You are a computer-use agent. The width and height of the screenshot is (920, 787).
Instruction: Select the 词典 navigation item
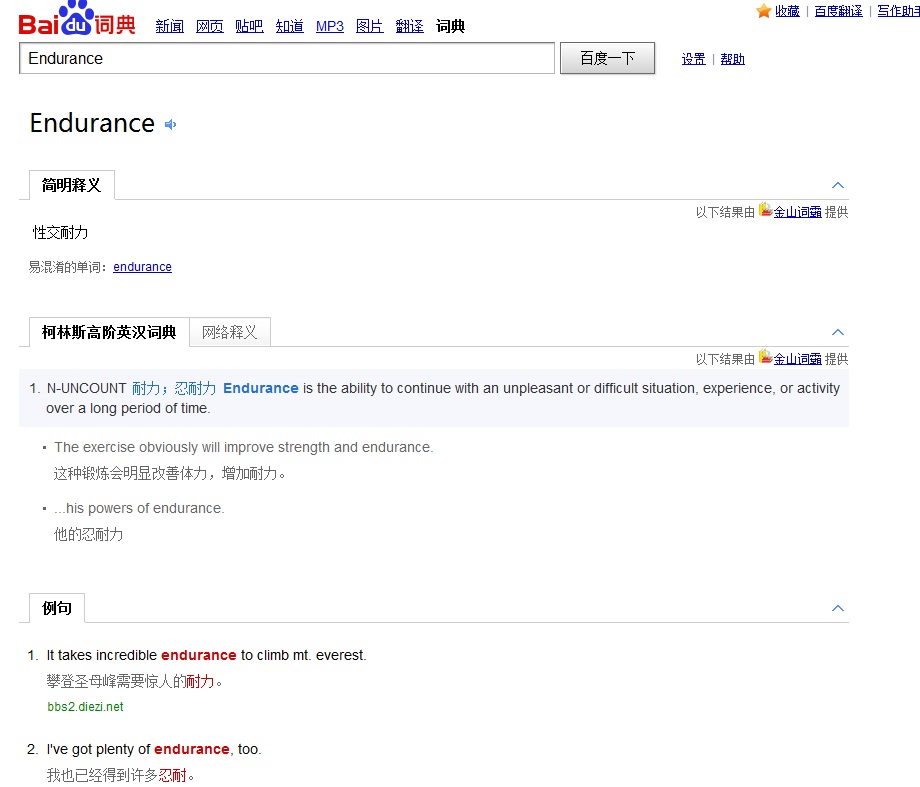(x=450, y=26)
